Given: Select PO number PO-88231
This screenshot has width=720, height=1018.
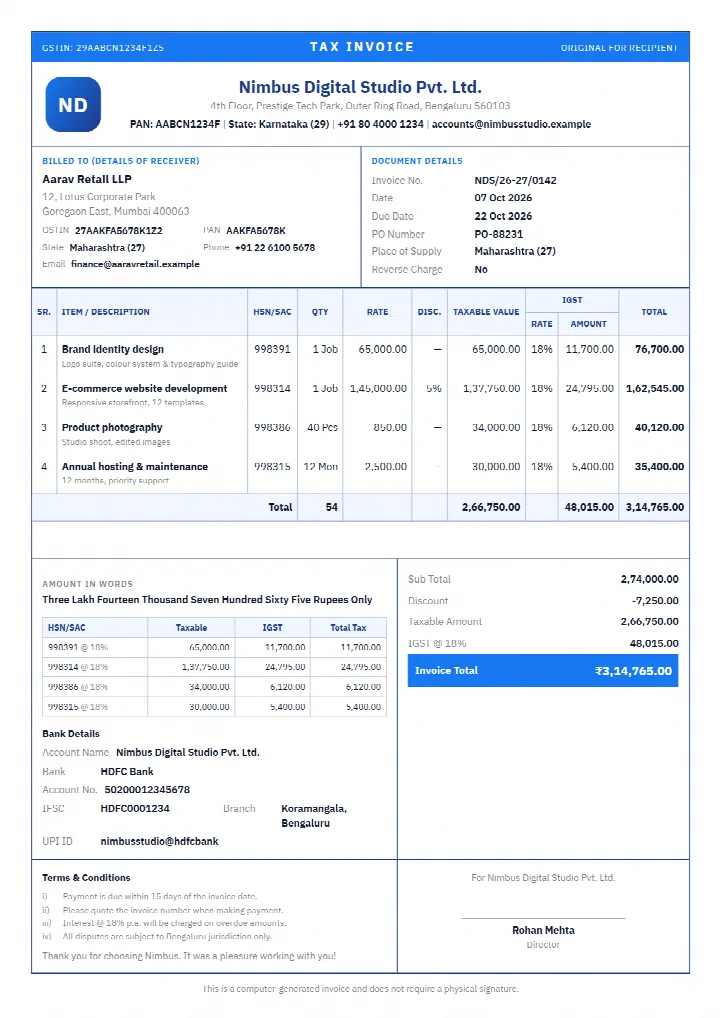Looking at the screenshot, I should click(x=499, y=234).
